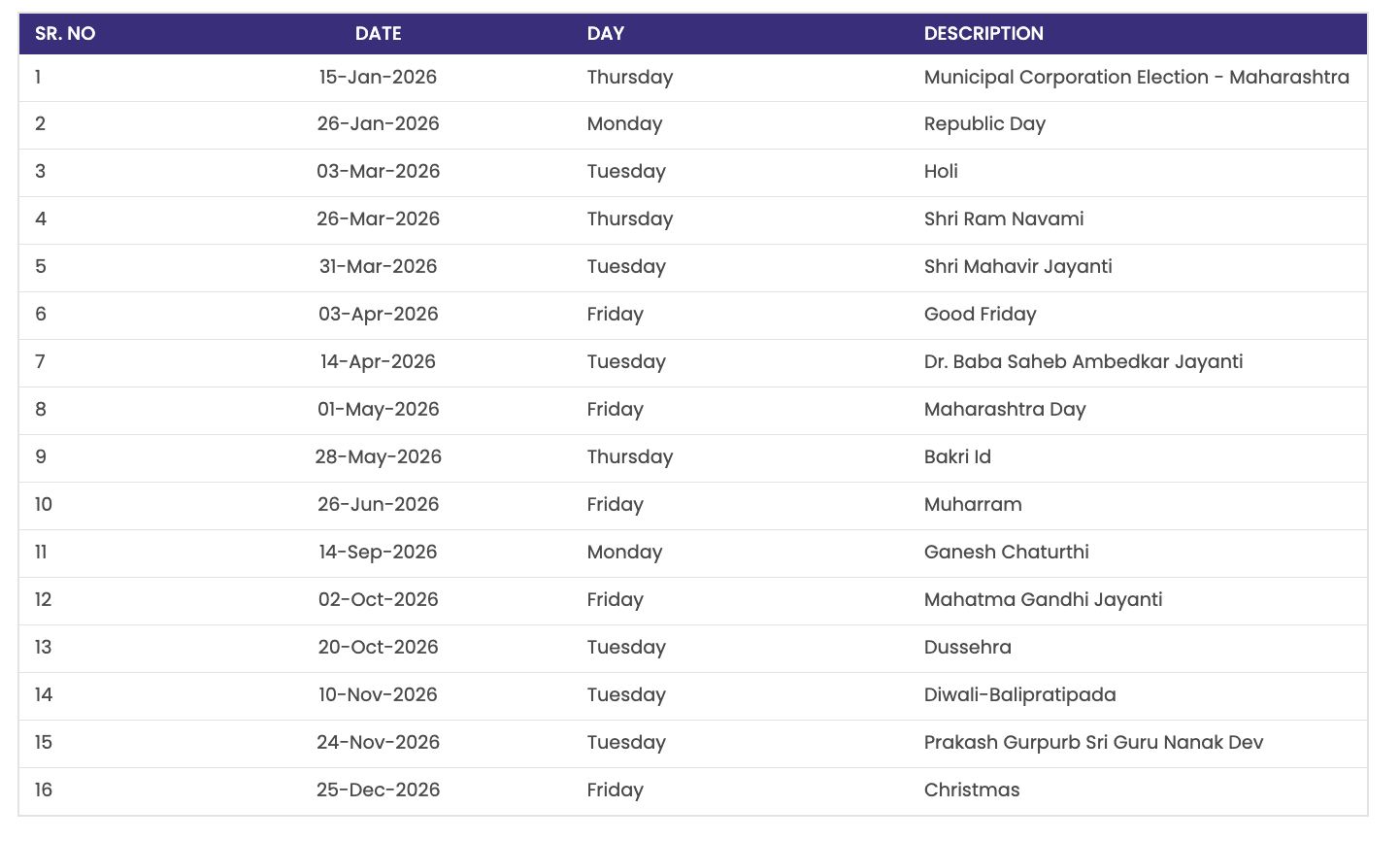Click the 01-May-2026 date
This screenshot has width=1400, height=841.
coord(378,409)
